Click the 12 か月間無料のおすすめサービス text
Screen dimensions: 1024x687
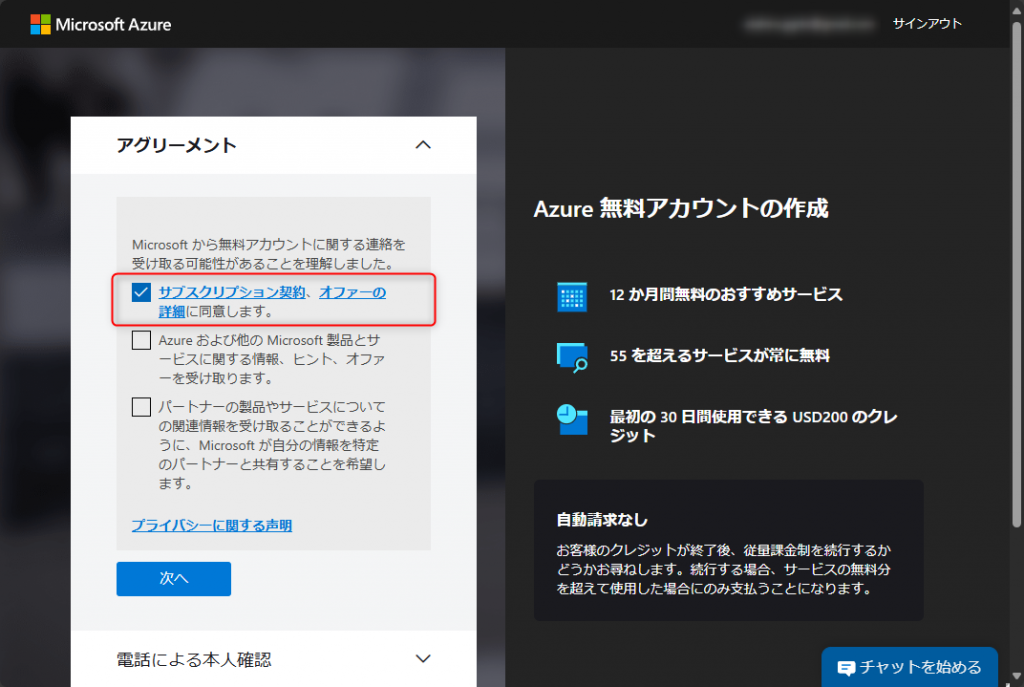(x=726, y=295)
